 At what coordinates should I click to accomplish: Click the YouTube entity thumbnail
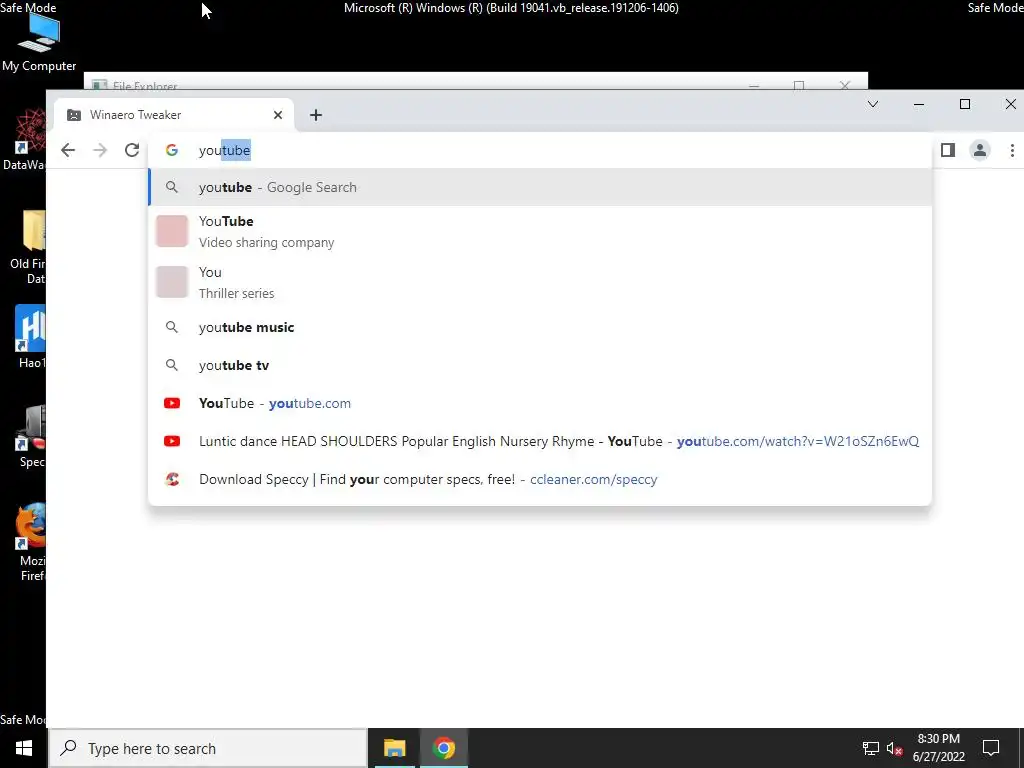coord(172,231)
